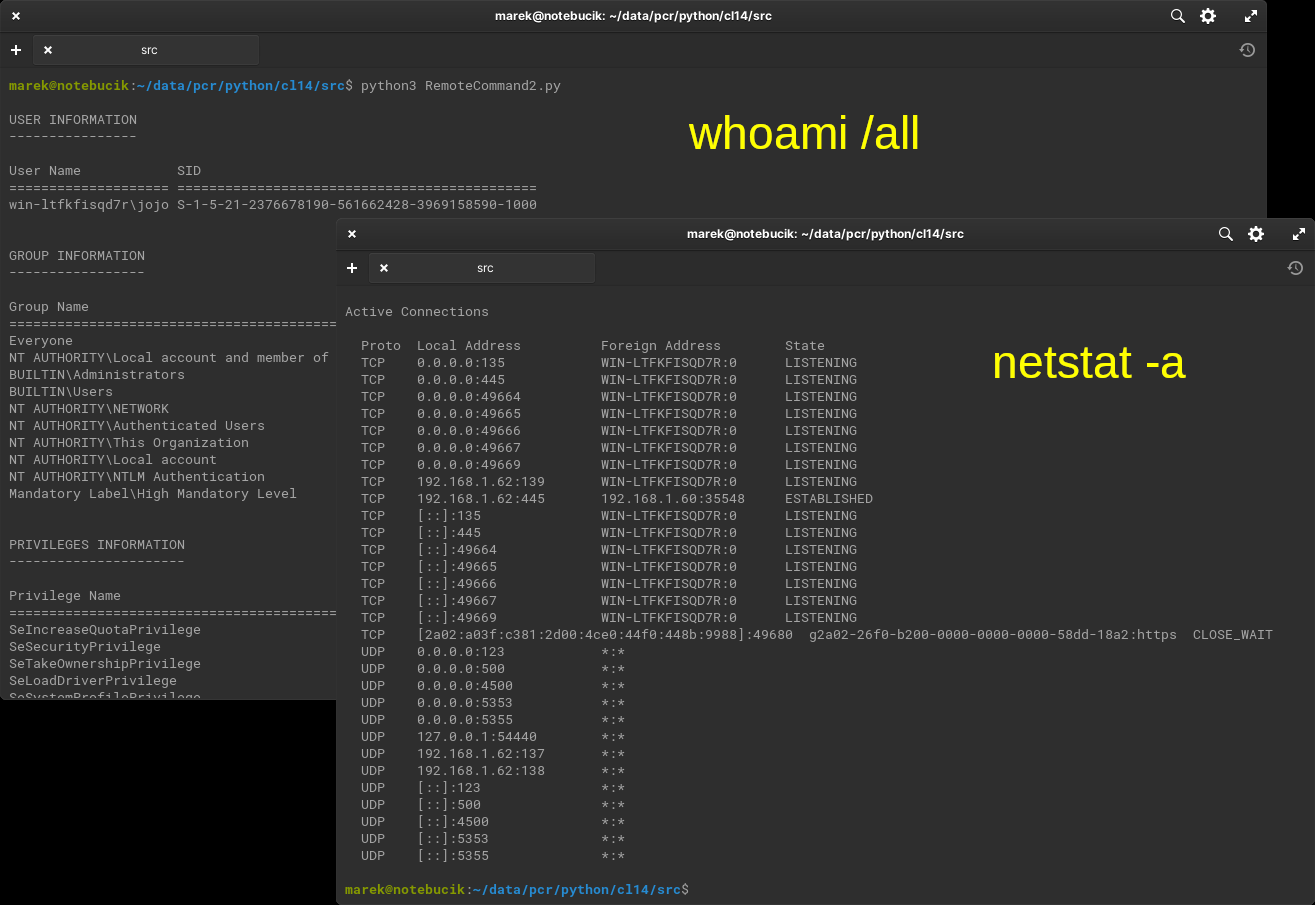Maximize the netstat terminal window
This screenshot has height=905, width=1315.
pyautogui.click(x=1298, y=234)
